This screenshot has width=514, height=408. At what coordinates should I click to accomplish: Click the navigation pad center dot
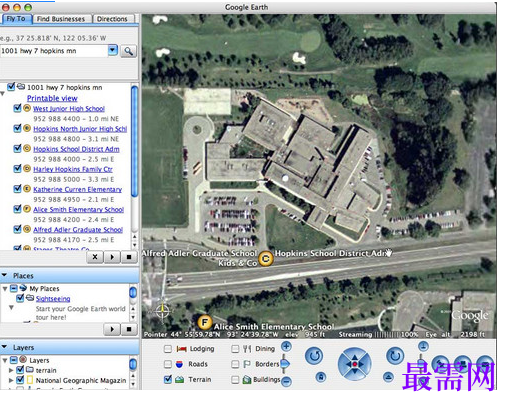[355, 364]
